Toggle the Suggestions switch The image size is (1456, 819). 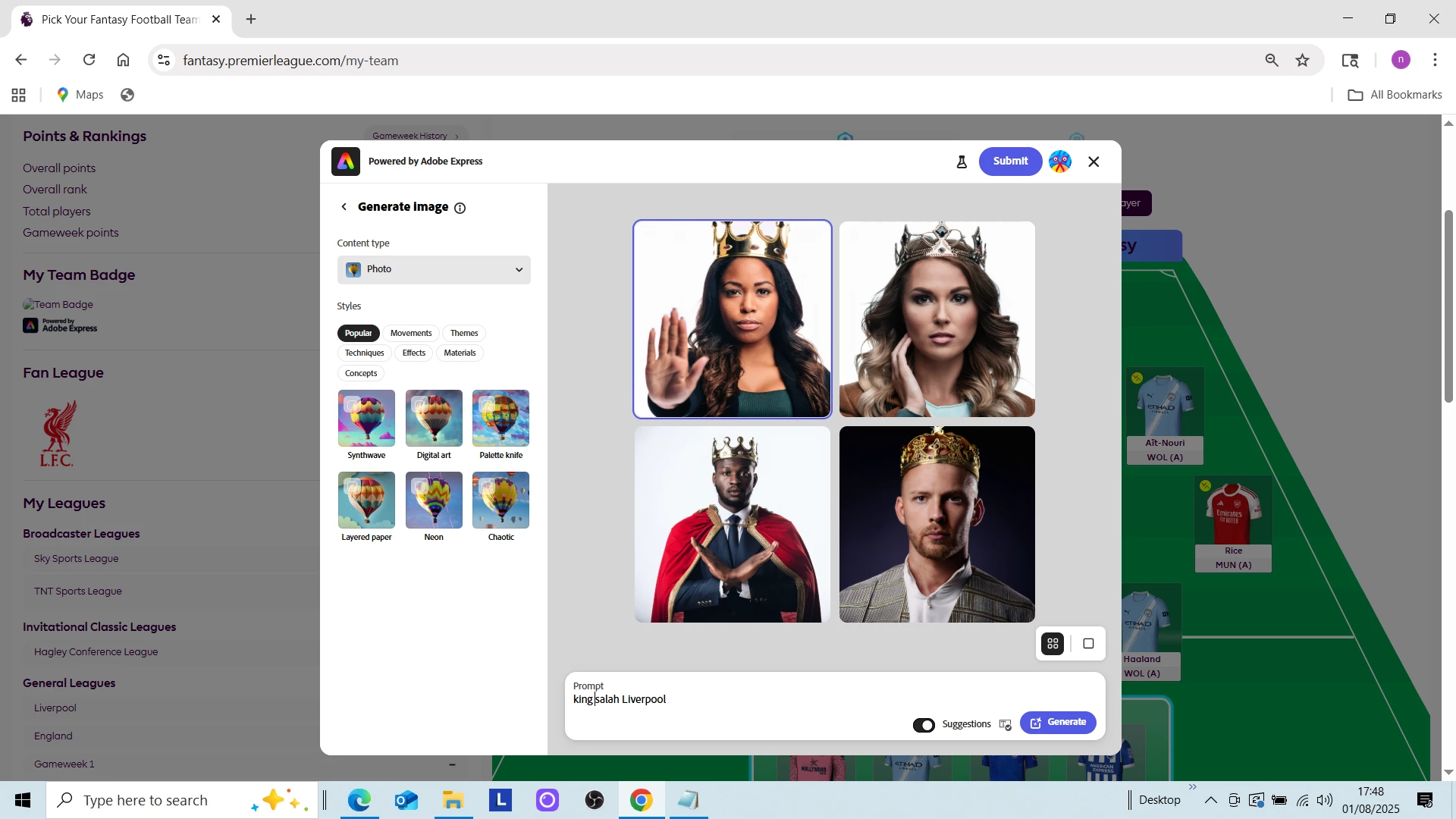(924, 725)
